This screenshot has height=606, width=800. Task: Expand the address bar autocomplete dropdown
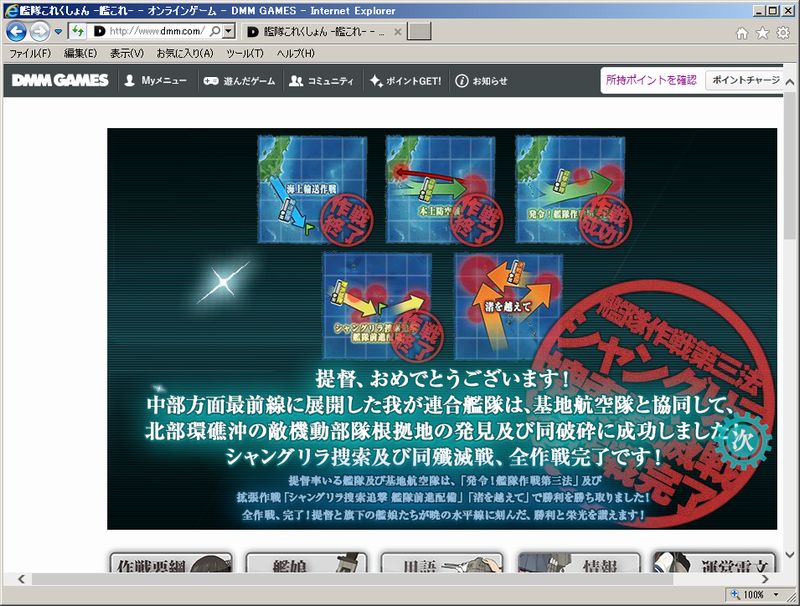click(229, 31)
